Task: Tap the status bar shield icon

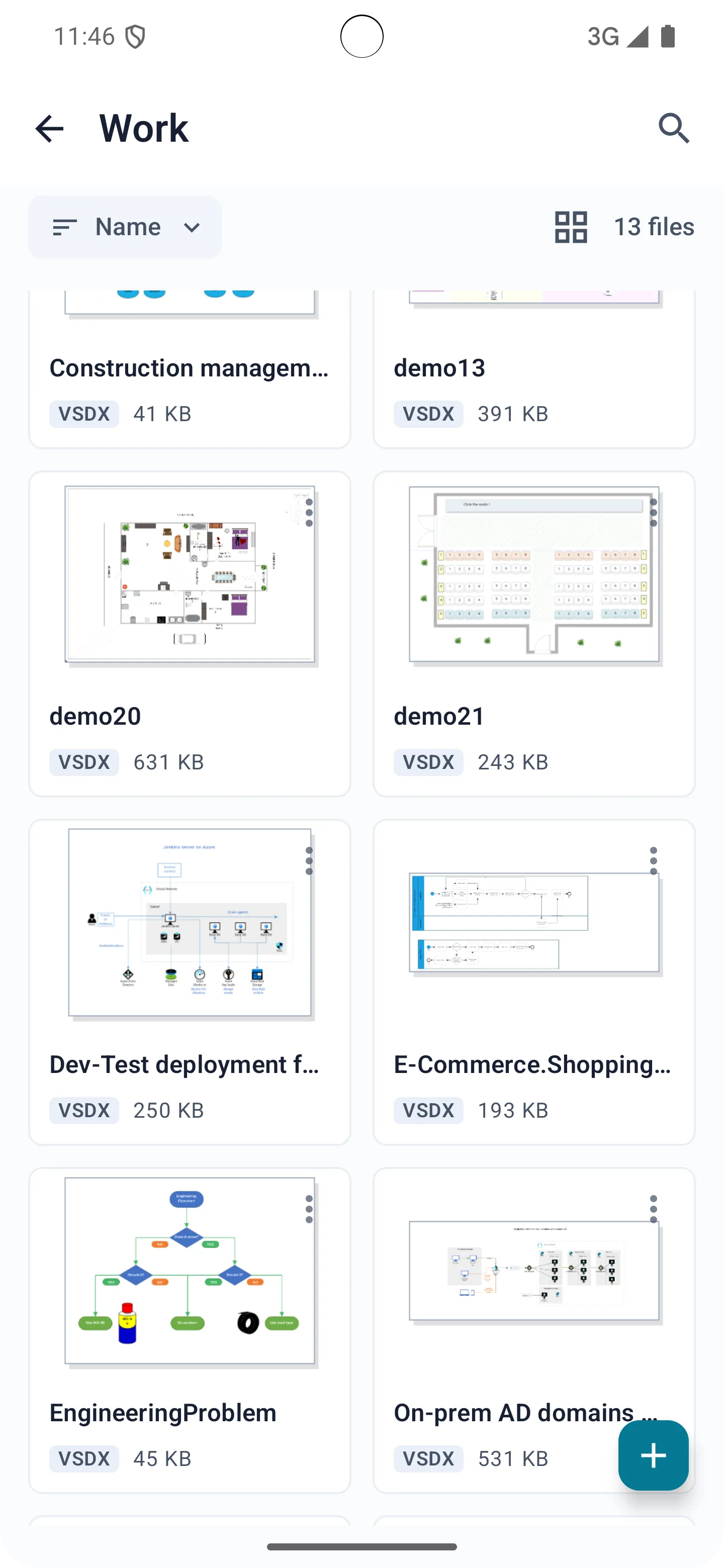Action: click(135, 37)
